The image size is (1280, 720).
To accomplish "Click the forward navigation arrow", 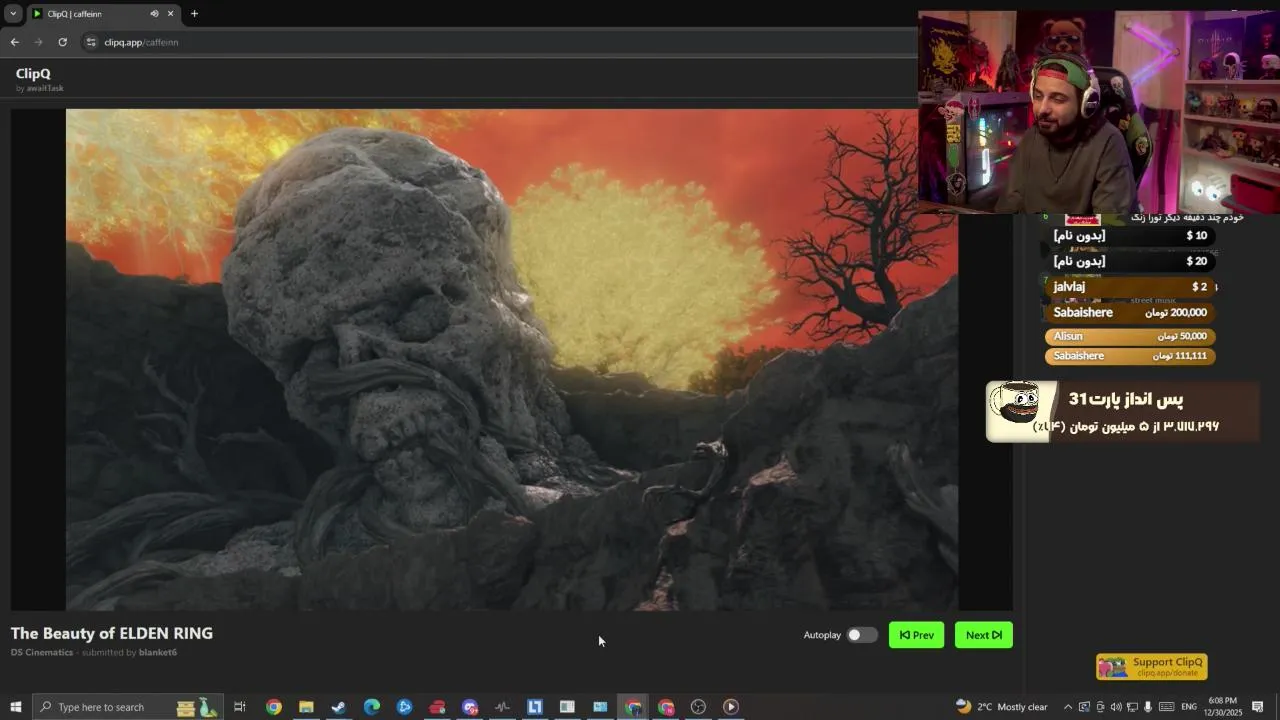I will pos(38,42).
